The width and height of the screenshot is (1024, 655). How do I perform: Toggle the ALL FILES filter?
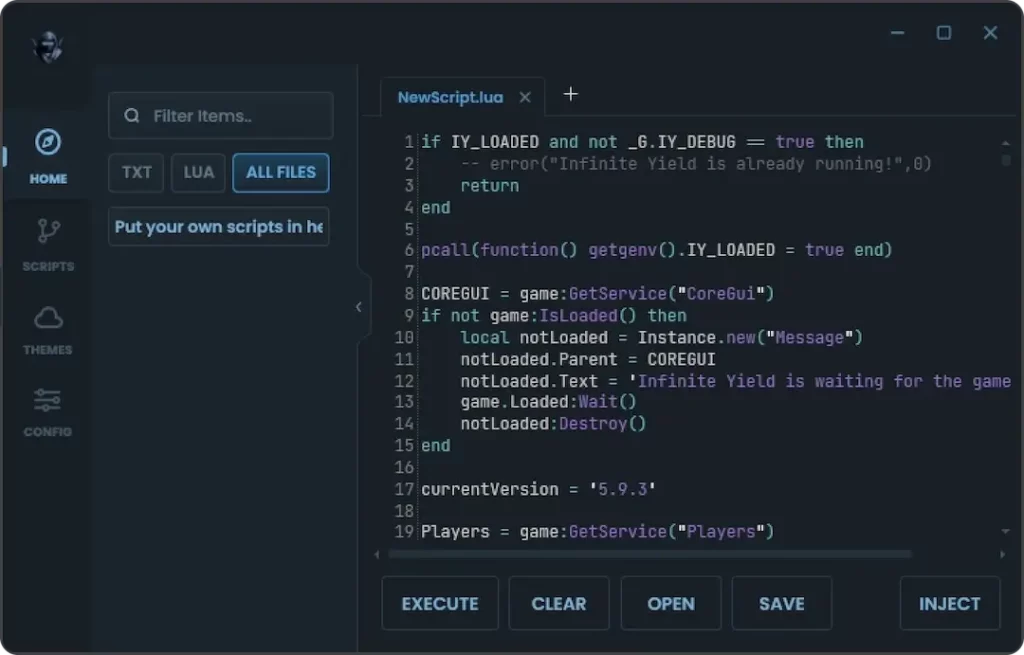tap(280, 172)
